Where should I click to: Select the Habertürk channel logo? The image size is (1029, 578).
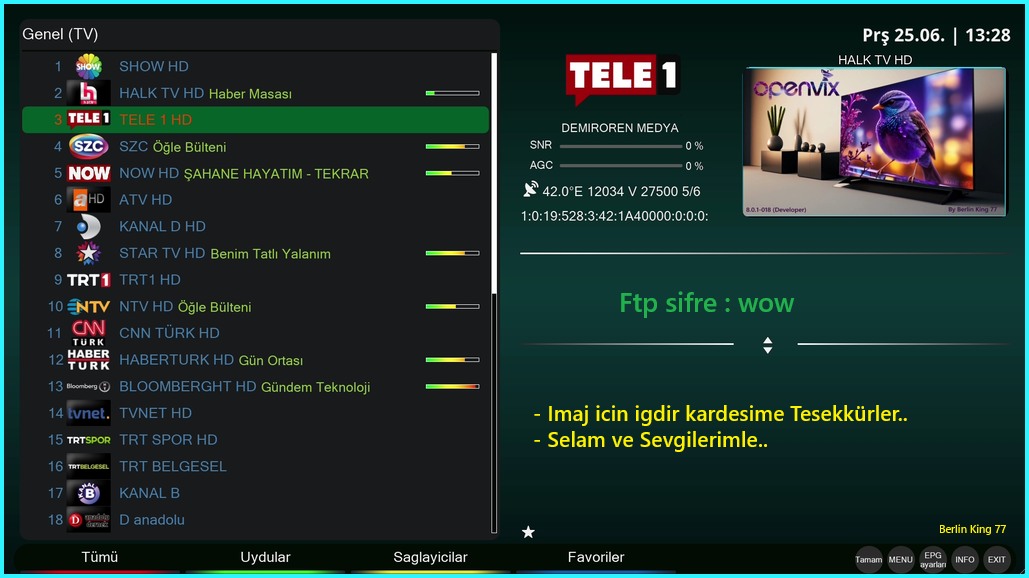pyautogui.click(x=88, y=360)
